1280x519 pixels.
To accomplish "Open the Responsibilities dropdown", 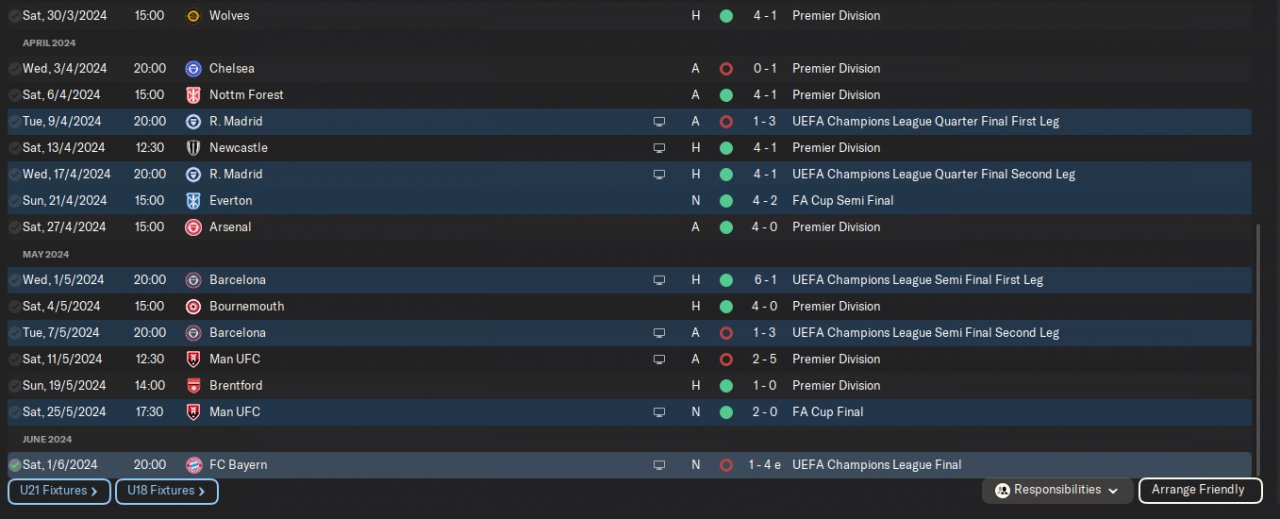I will (1057, 490).
